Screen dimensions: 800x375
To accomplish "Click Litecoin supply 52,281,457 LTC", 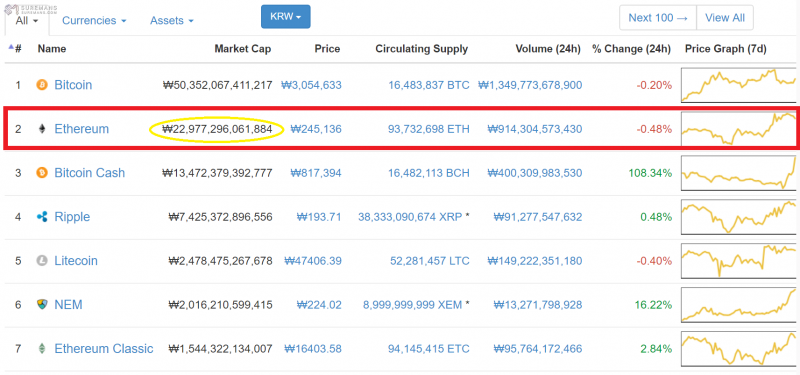I will click(430, 261).
